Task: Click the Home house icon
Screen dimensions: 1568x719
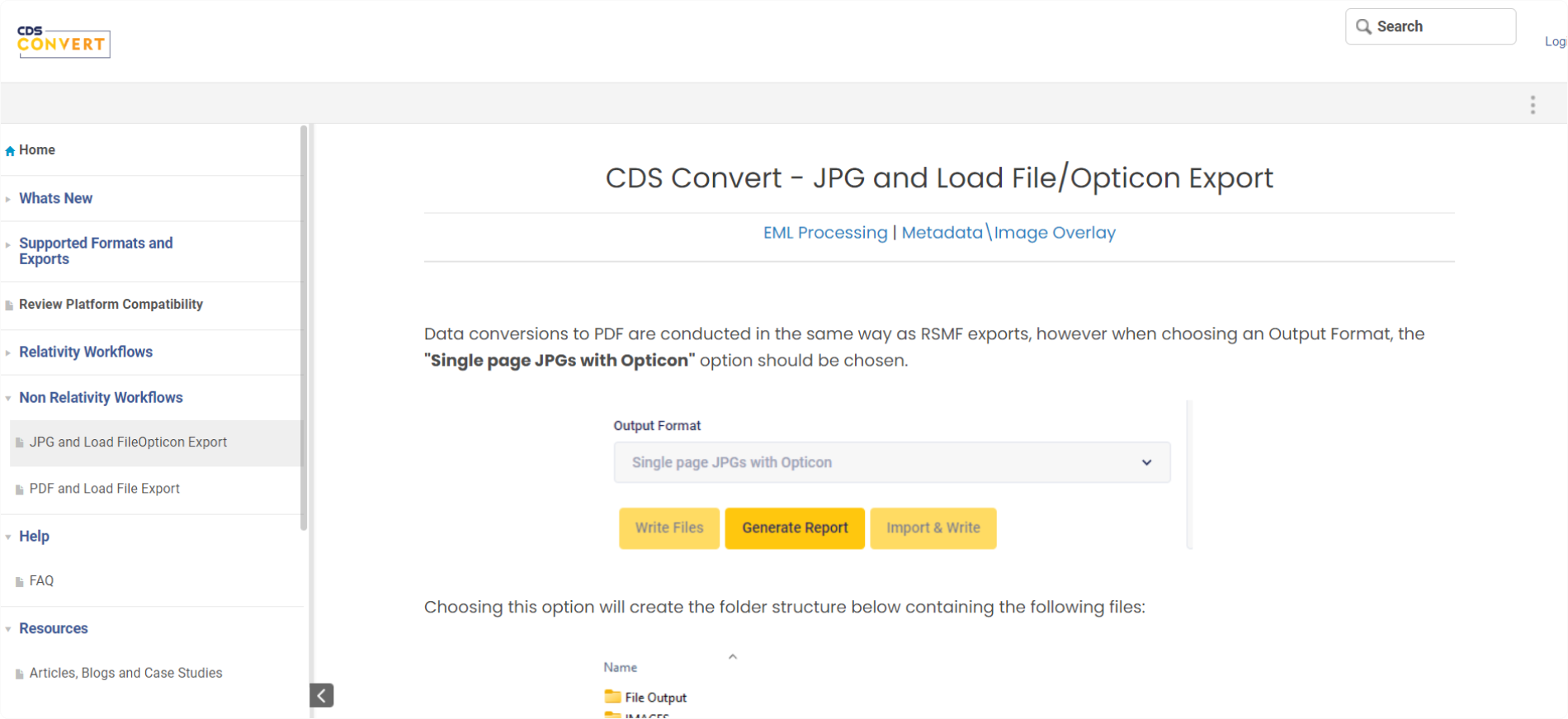Action: point(10,151)
